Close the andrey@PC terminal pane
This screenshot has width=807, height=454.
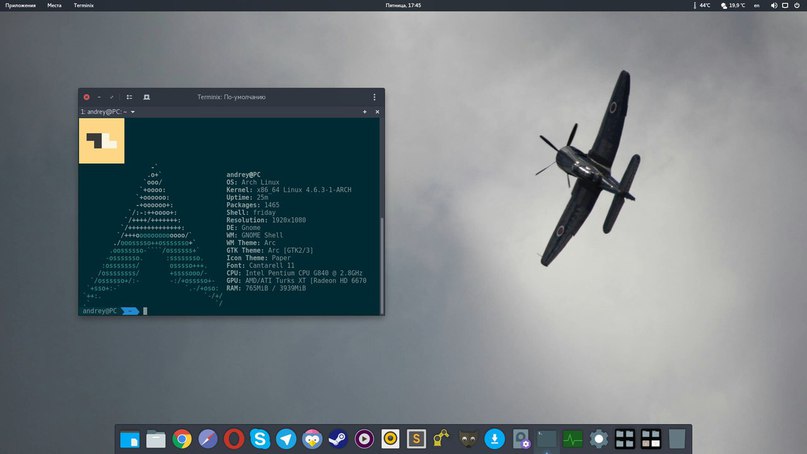point(377,112)
